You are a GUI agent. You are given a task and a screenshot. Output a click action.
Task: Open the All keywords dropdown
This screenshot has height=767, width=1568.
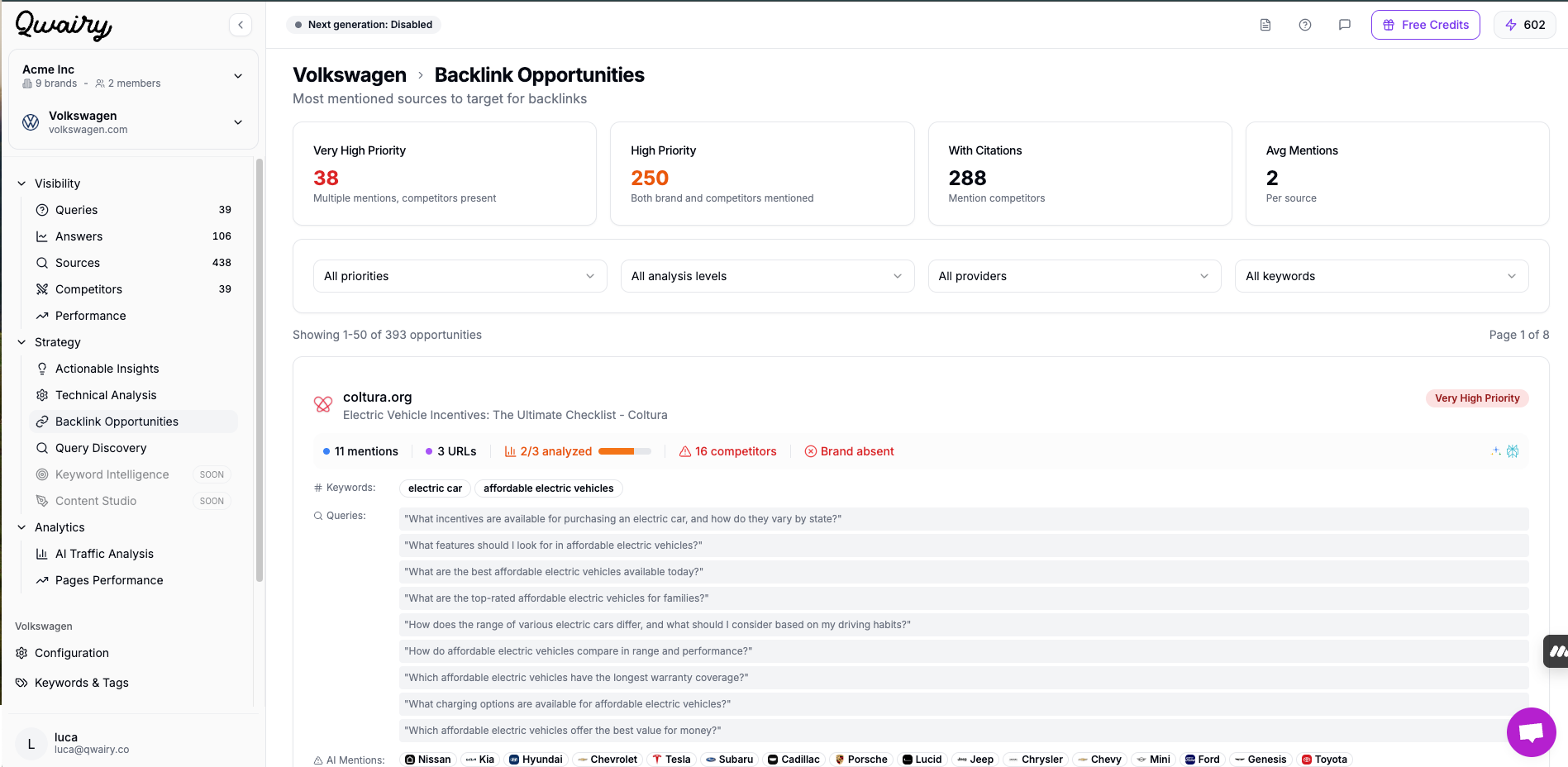(1382, 276)
